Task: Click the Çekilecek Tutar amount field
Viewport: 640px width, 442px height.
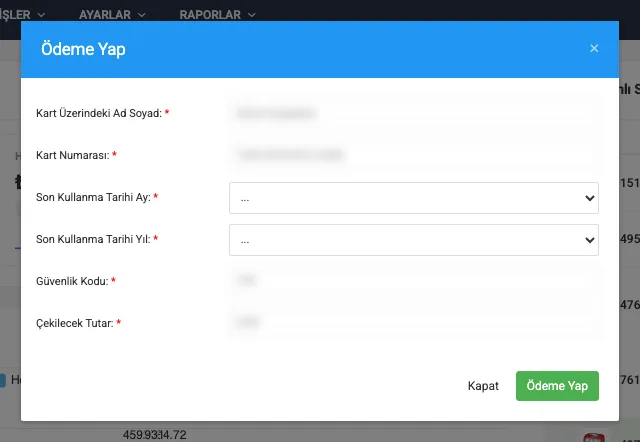Action: (x=413, y=323)
